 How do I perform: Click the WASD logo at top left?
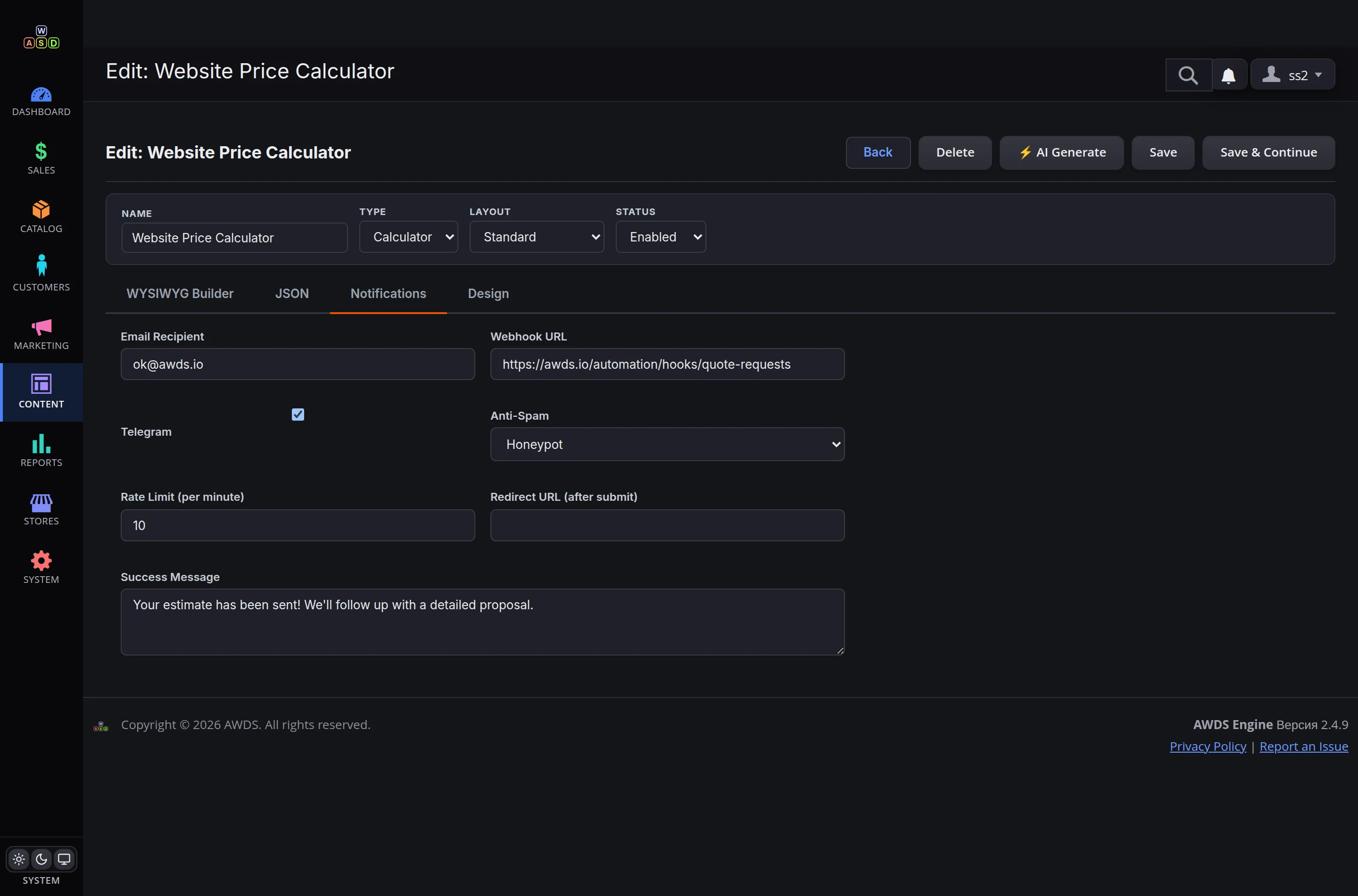tap(41, 37)
